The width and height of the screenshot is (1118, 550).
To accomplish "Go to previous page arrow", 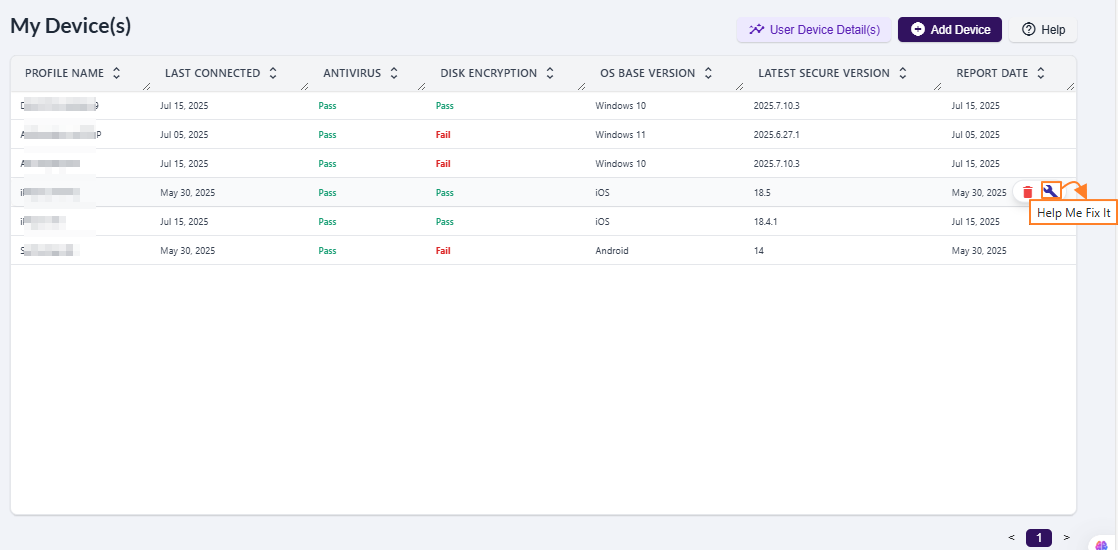I will tap(1011, 538).
